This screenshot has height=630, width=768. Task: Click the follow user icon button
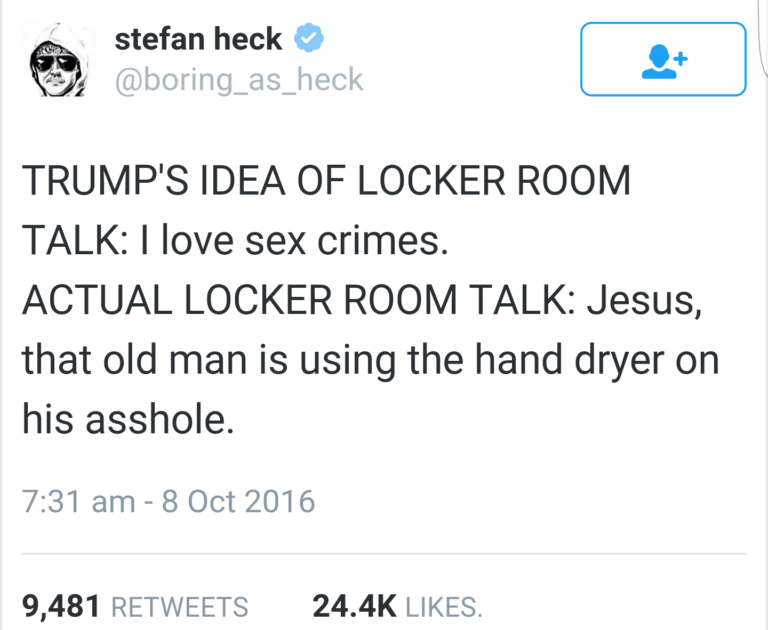(663, 59)
